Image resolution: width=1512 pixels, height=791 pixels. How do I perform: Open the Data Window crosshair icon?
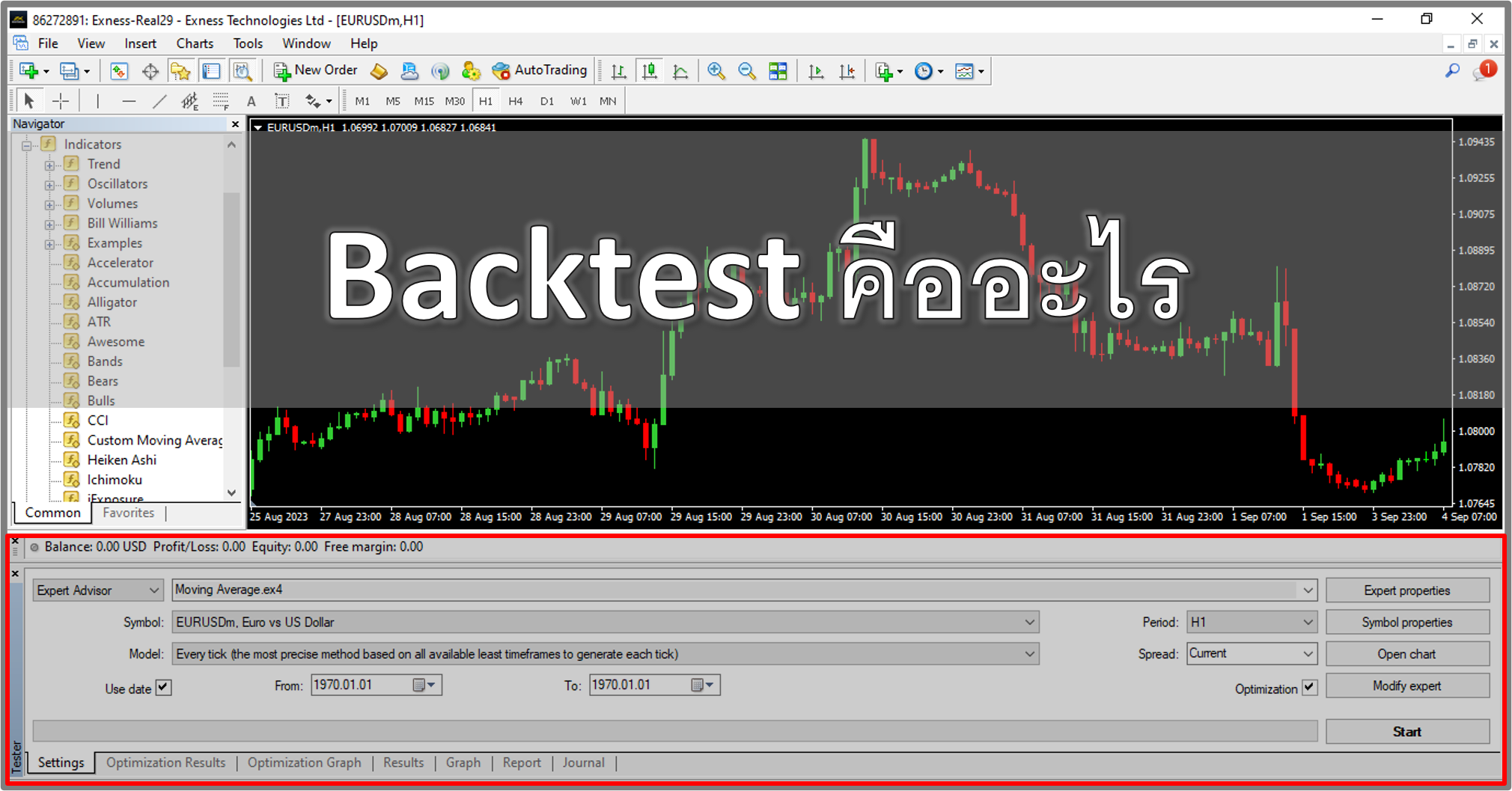[x=150, y=71]
